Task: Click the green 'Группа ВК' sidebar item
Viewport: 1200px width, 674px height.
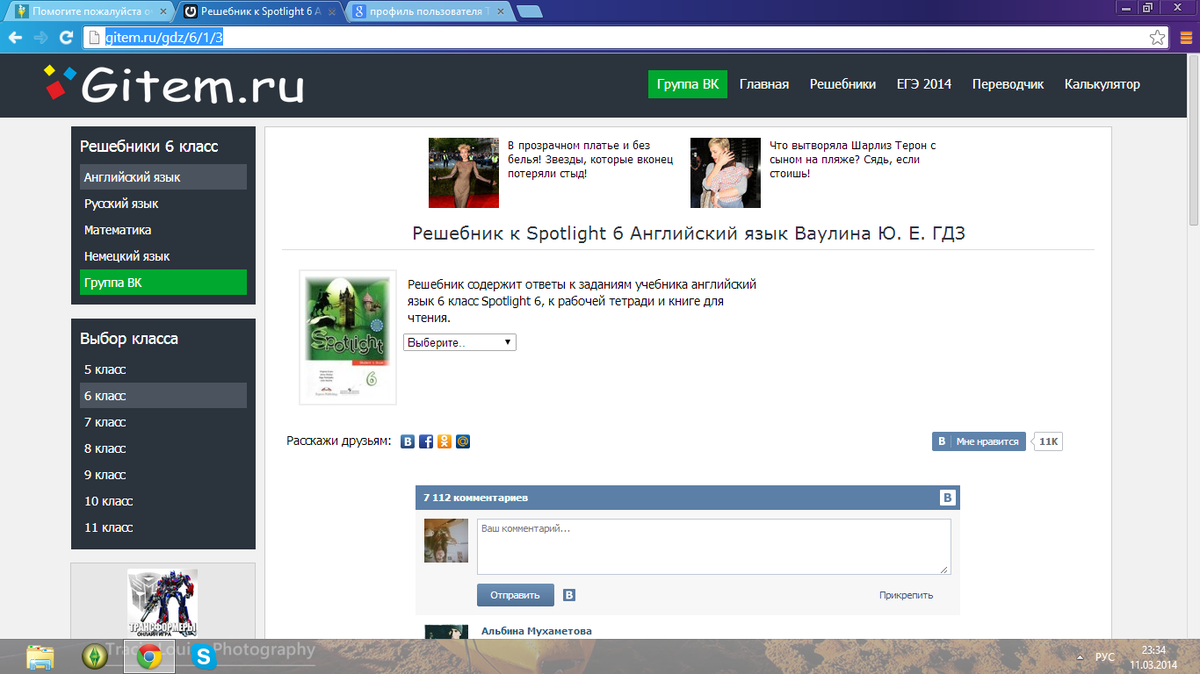Action: [163, 283]
